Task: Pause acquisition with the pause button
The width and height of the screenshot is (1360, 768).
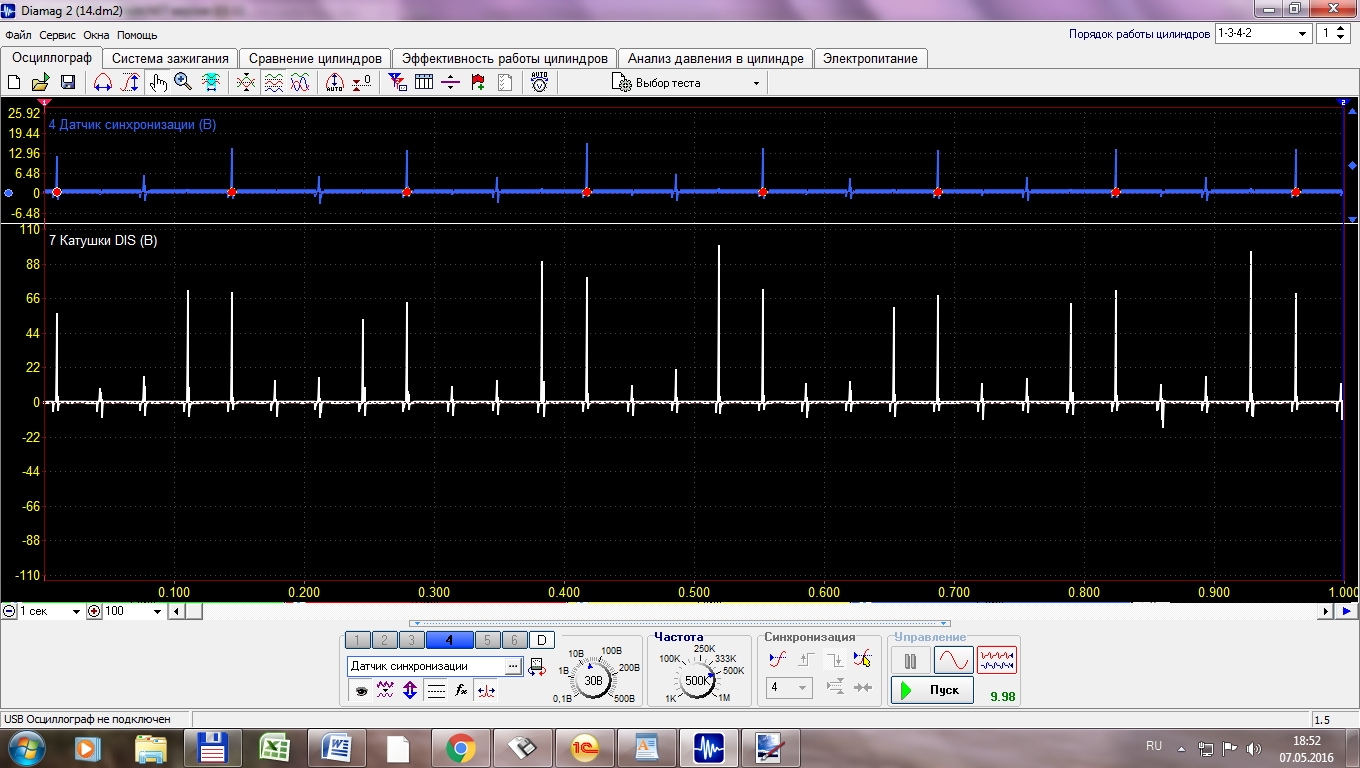Action: click(x=911, y=661)
